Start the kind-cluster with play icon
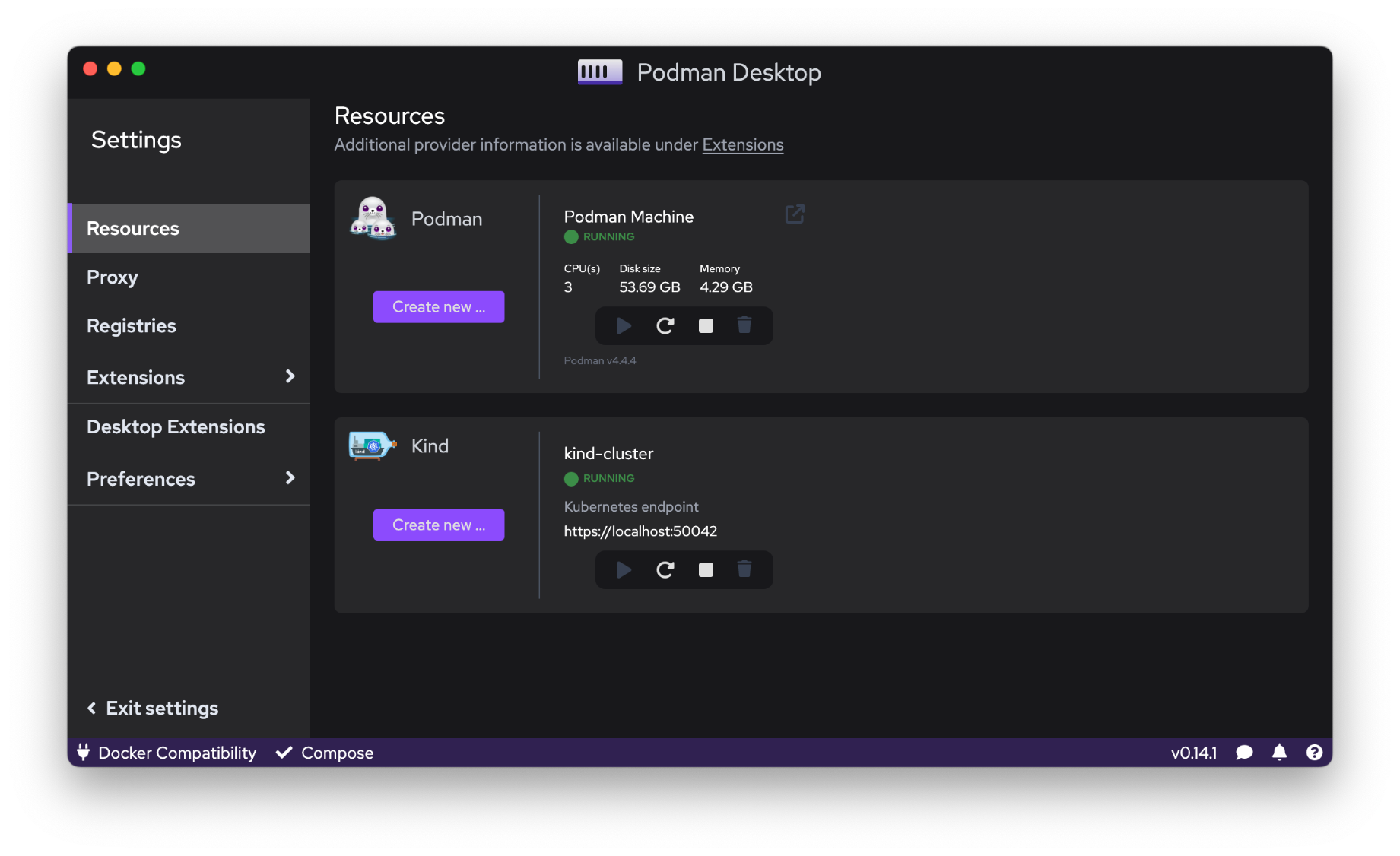Image resolution: width=1400 pixels, height=856 pixels. coord(624,570)
